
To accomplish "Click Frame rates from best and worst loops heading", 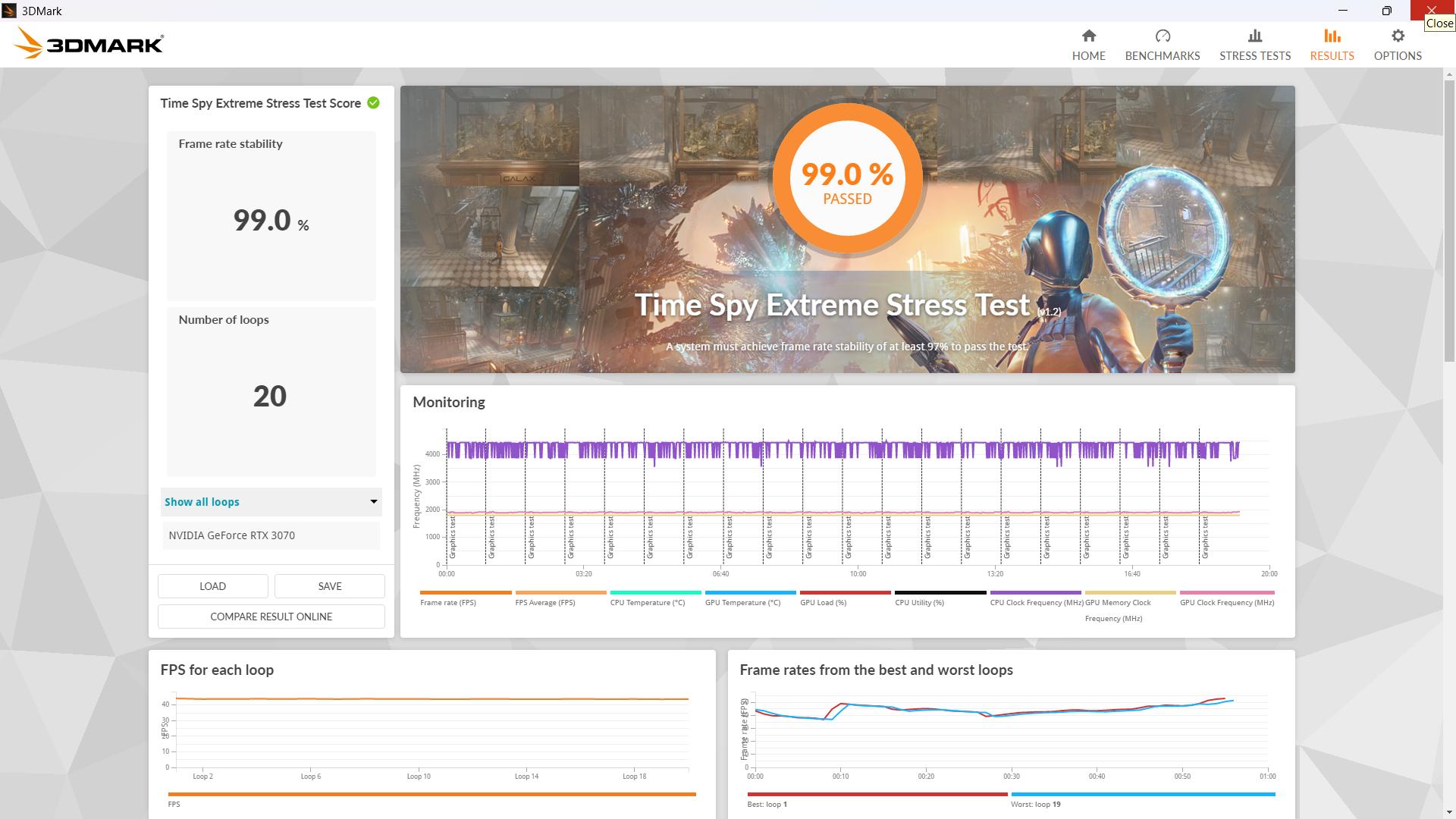I will pos(876,670).
